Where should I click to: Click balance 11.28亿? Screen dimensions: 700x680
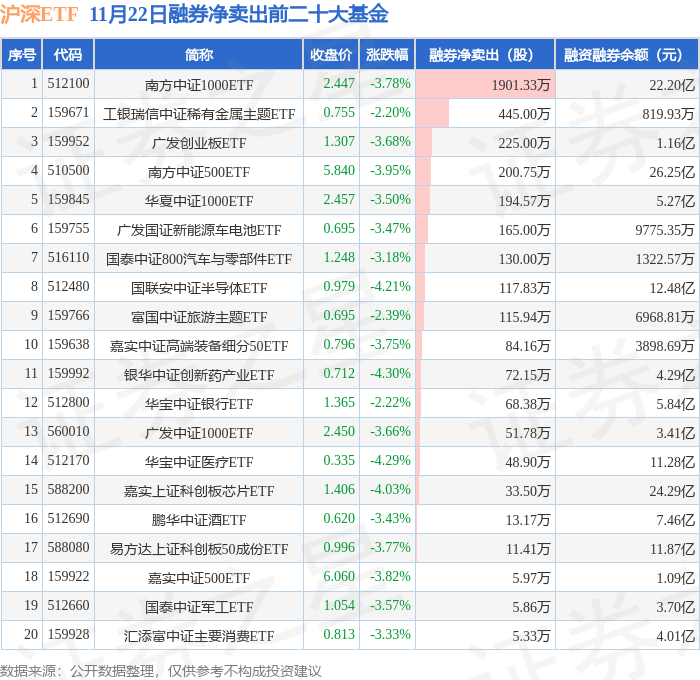(672, 462)
